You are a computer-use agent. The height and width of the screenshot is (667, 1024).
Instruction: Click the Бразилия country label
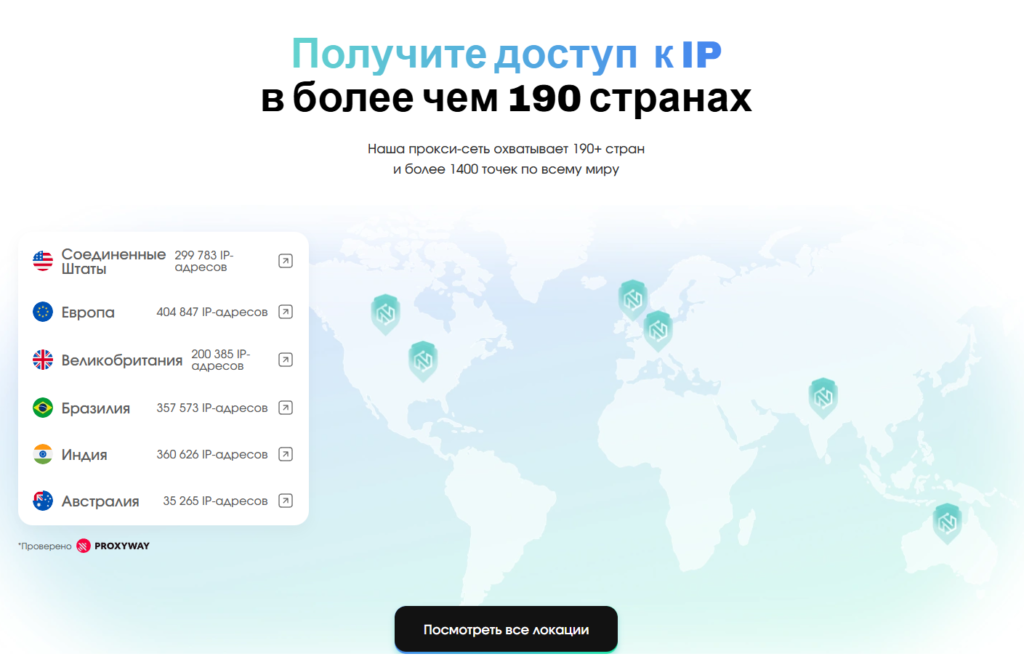point(96,408)
